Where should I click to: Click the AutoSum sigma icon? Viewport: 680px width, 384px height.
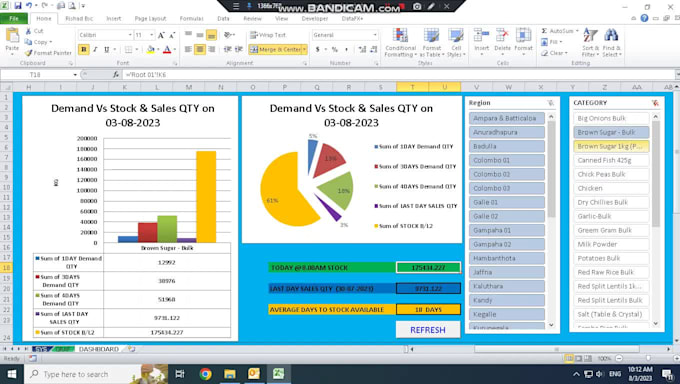(x=544, y=31)
